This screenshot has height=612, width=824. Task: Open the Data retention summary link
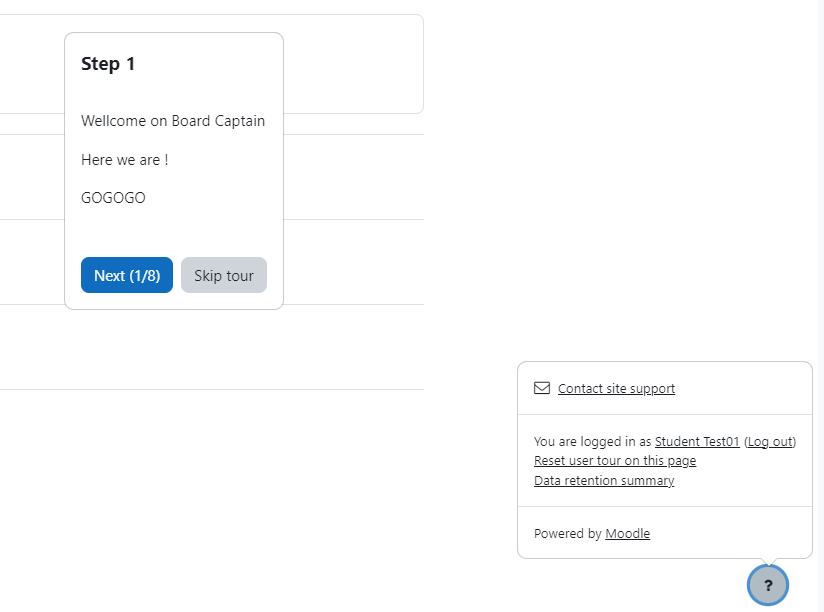pyautogui.click(x=604, y=480)
